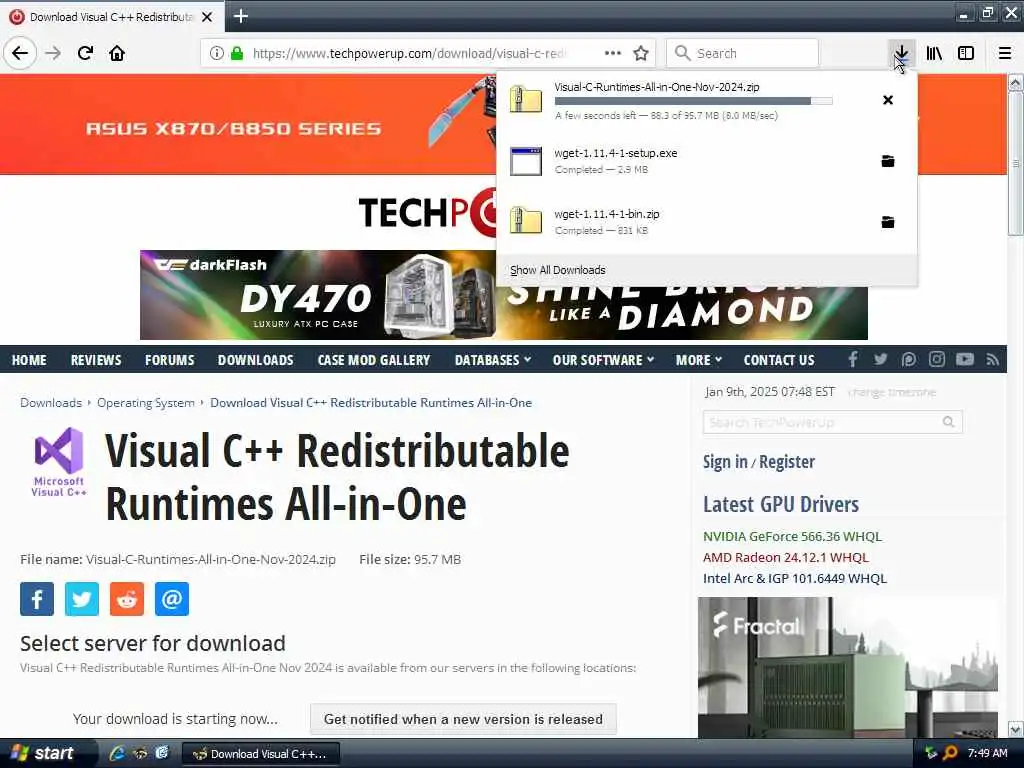Share page via email @ button
This screenshot has height=768, width=1024.
pyautogui.click(x=172, y=599)
